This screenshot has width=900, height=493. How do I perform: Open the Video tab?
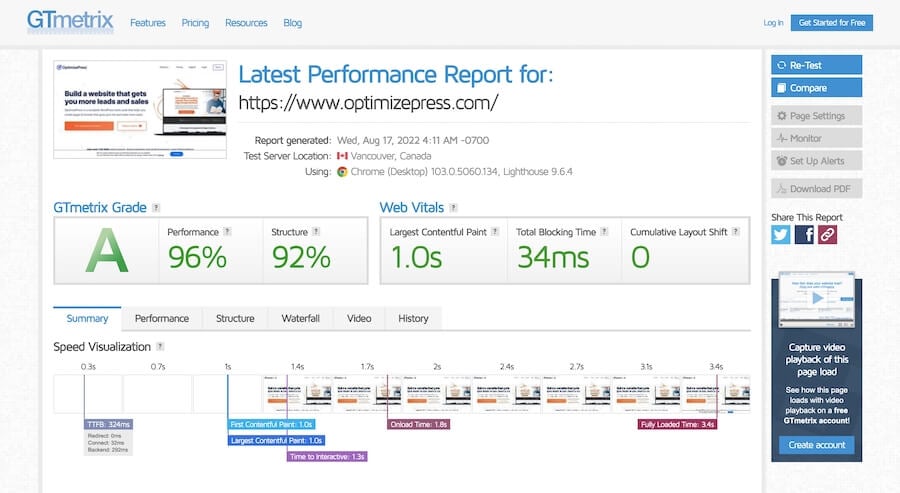click(x=359, y=319)
